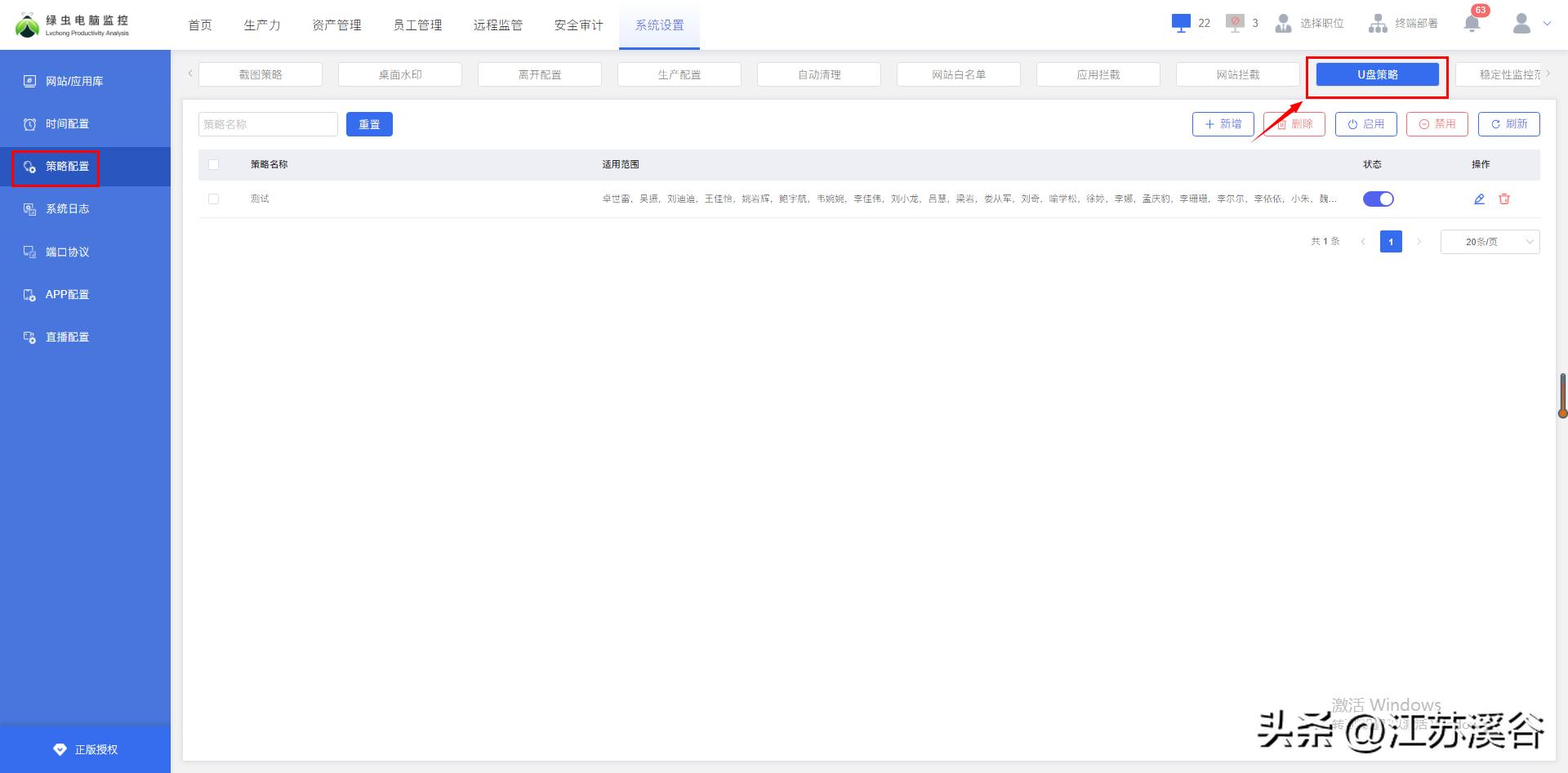Click the 网站/应用库 sidebar icon
The width and height of the screenshot is (1568, 773).
(x=29, y=81)
